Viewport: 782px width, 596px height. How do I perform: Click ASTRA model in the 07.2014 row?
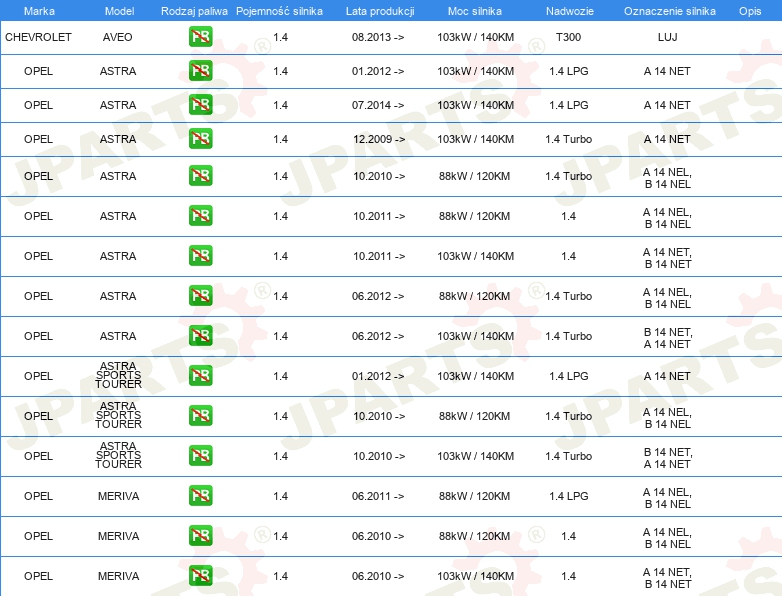(x=118, y=105)
